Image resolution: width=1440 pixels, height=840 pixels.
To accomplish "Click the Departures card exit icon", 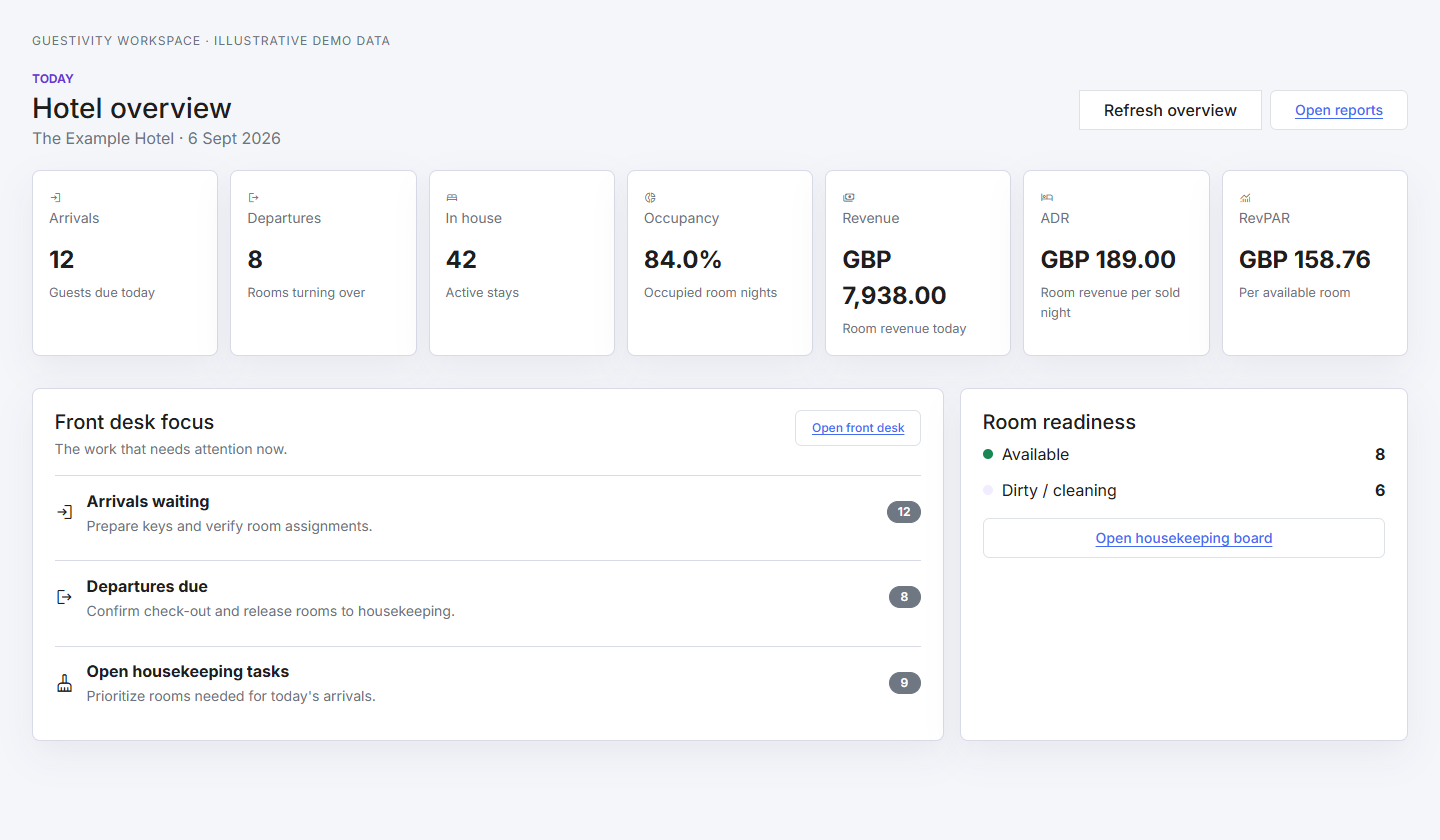I will click(253, 198).
